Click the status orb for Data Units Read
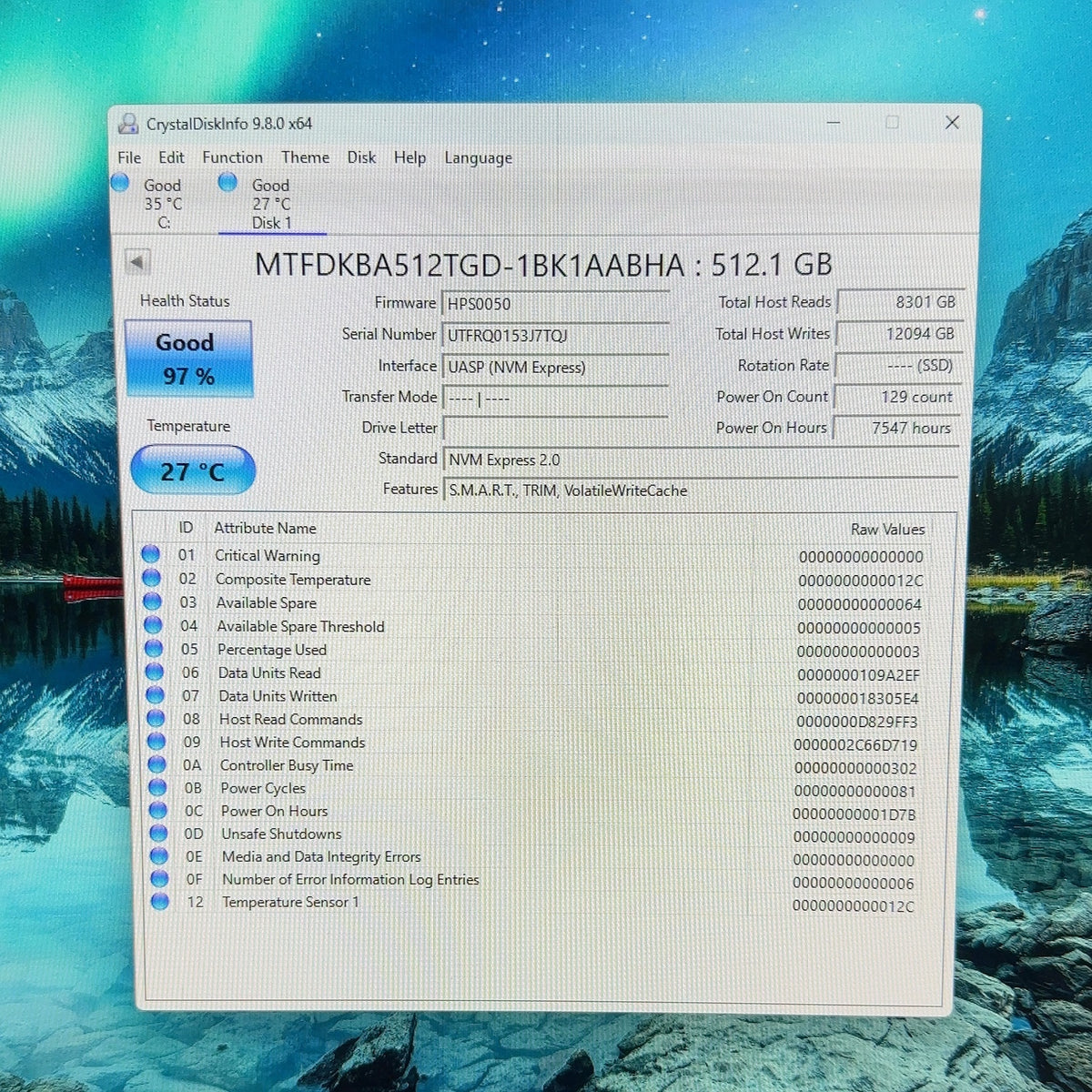The height and width of the screenshot is (1092, 1092). [x=155, y=671]
